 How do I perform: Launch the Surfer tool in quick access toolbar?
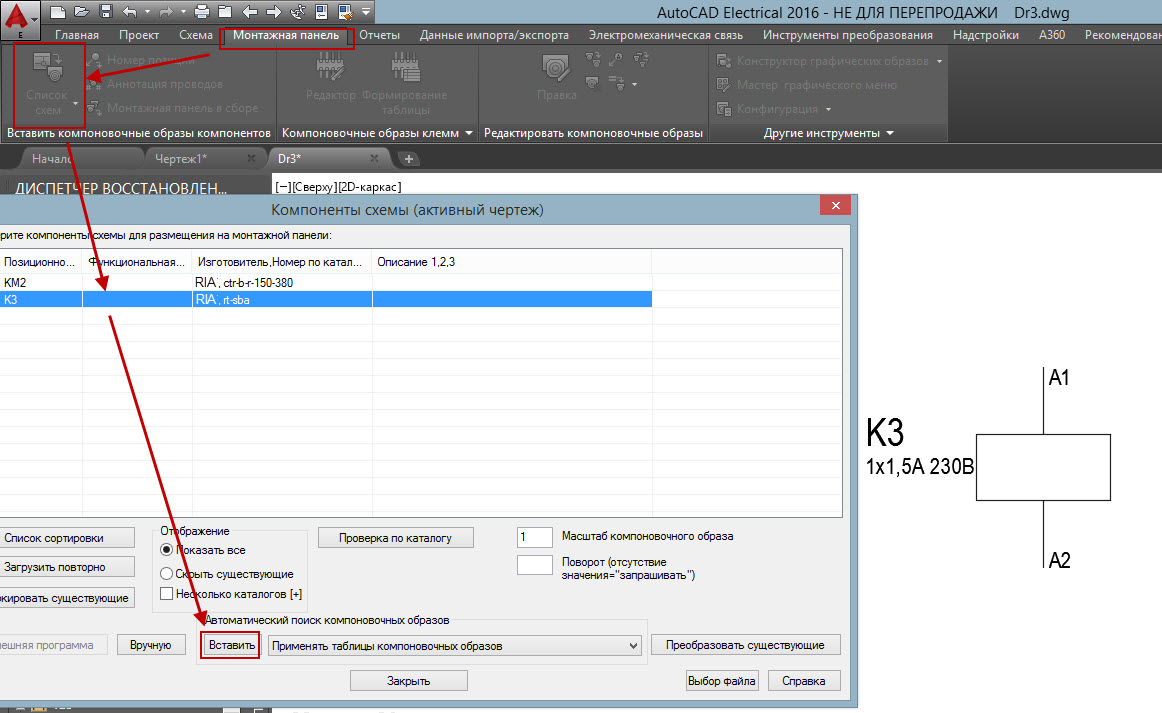tap(298, 12)
